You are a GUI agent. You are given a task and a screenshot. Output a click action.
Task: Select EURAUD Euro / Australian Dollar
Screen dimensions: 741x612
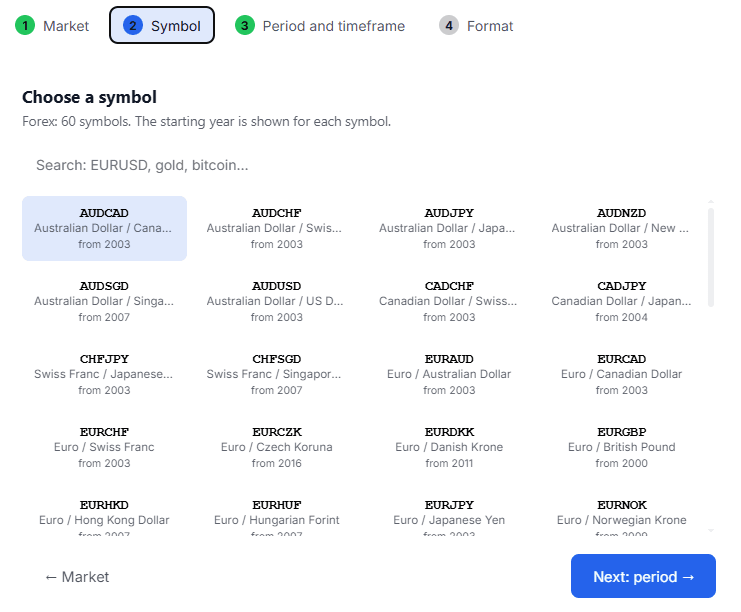tap(449, 374)
